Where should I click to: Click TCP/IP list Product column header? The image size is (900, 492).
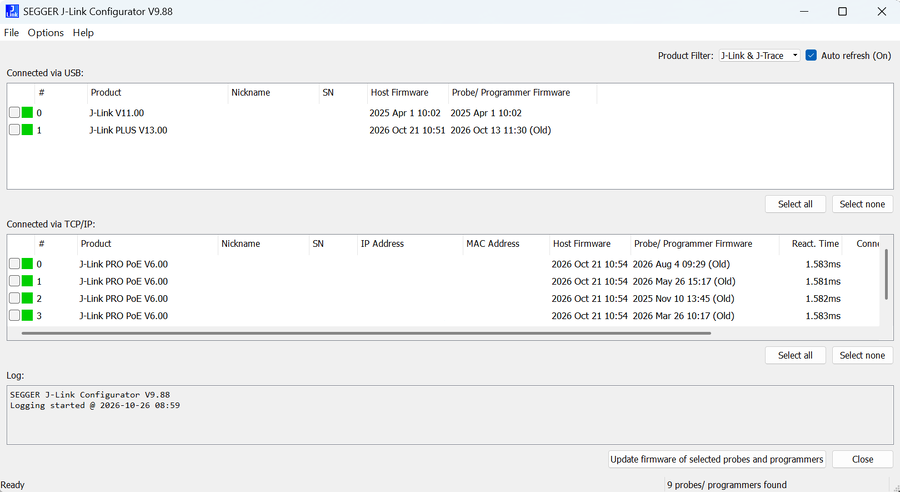148,244
